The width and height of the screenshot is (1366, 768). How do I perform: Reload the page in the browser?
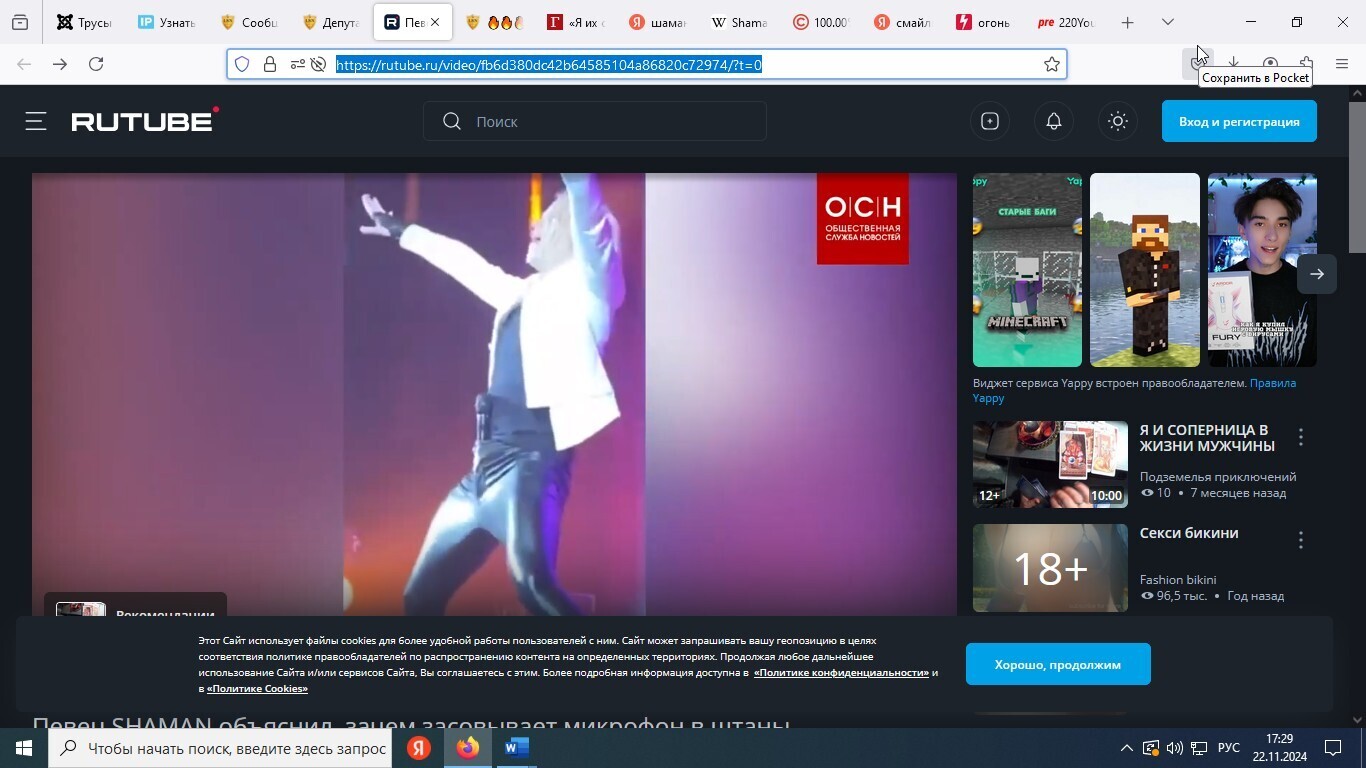96,64
